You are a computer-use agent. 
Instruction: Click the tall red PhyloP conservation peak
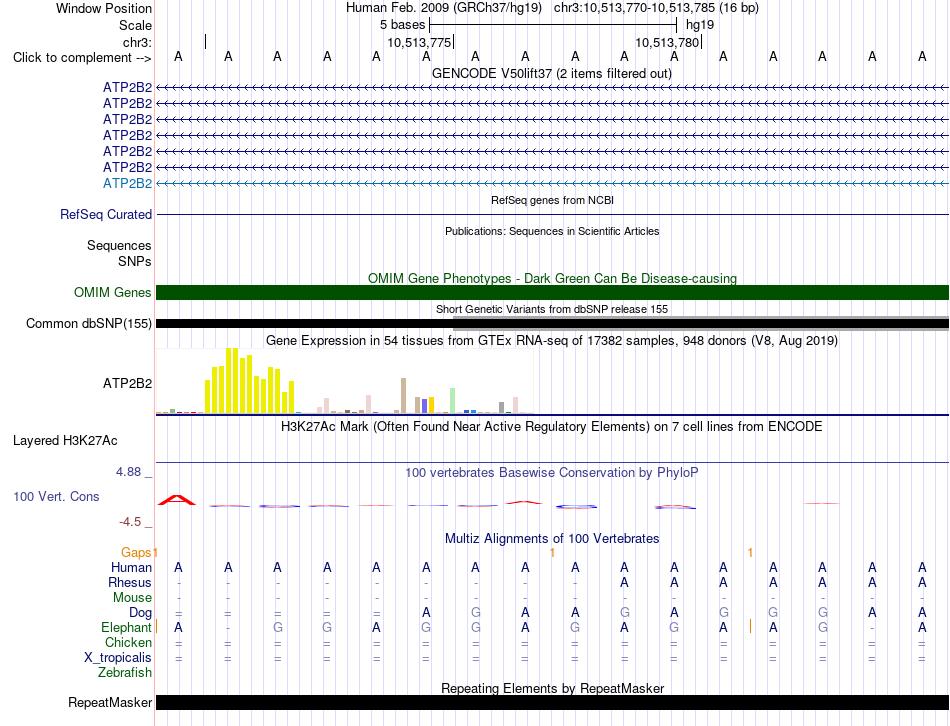[177, 500]
